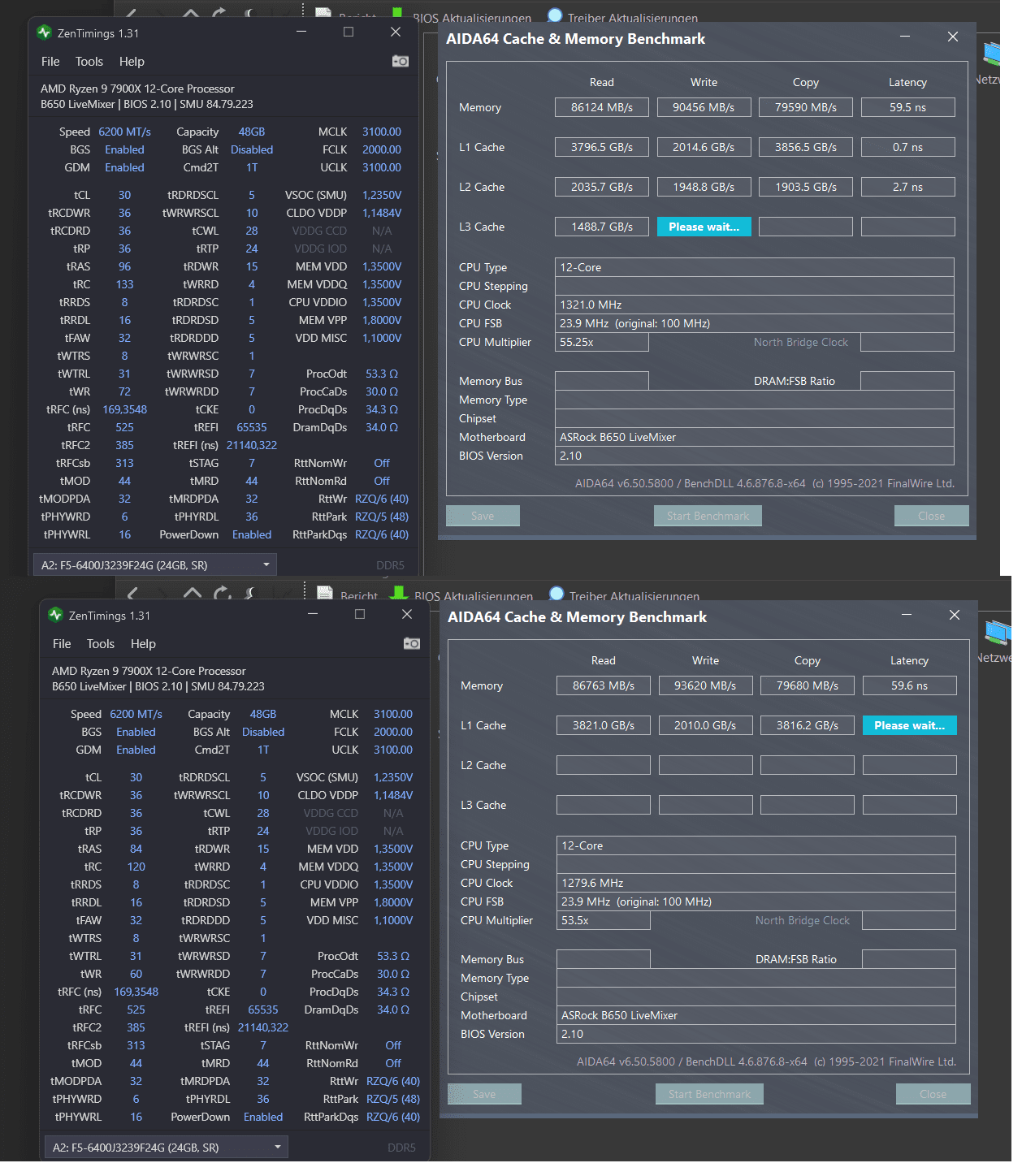Click the Treiber Aktualisierungen magnifier icon in the lower toolbar
The image size is (1022, 1176).
556,594
